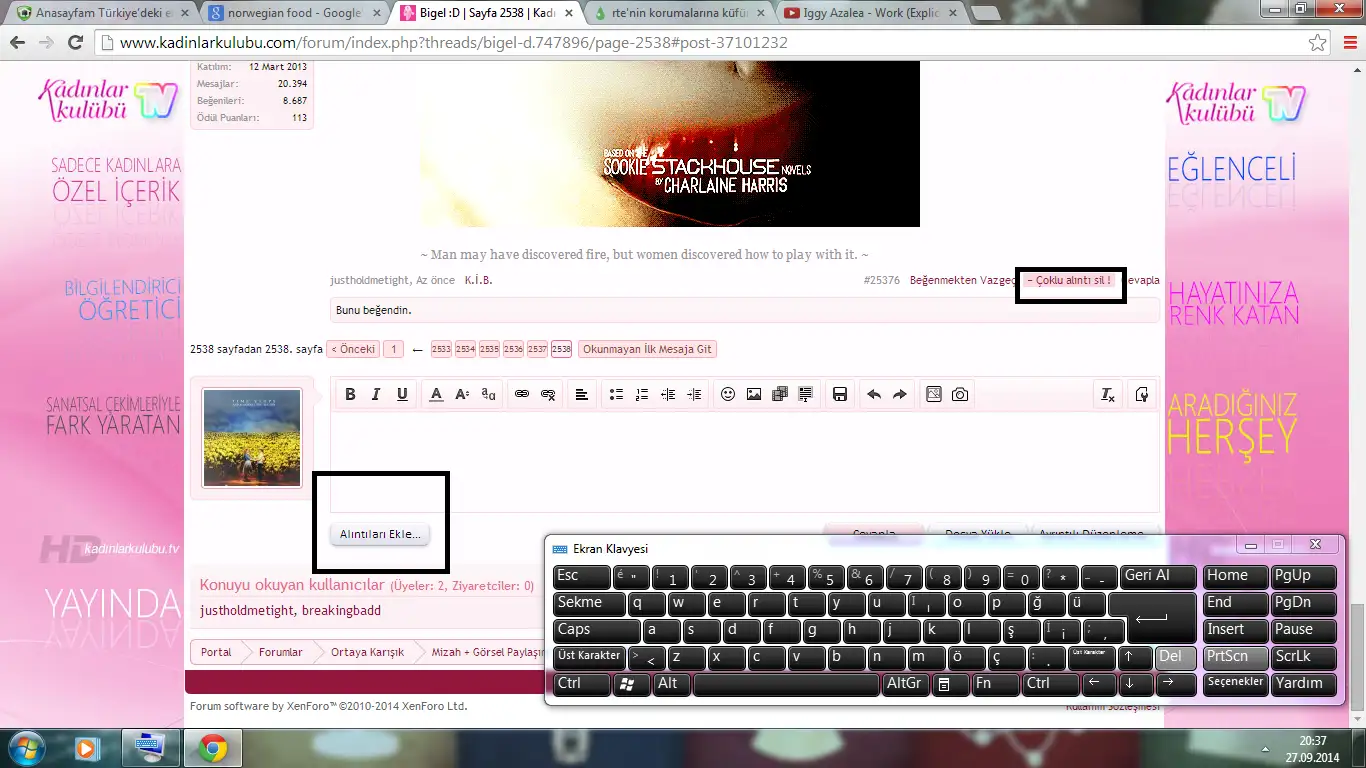
Task: Open Forumlar in the breadcrumb
Action: pyautogui.click(x=280, y=652)
